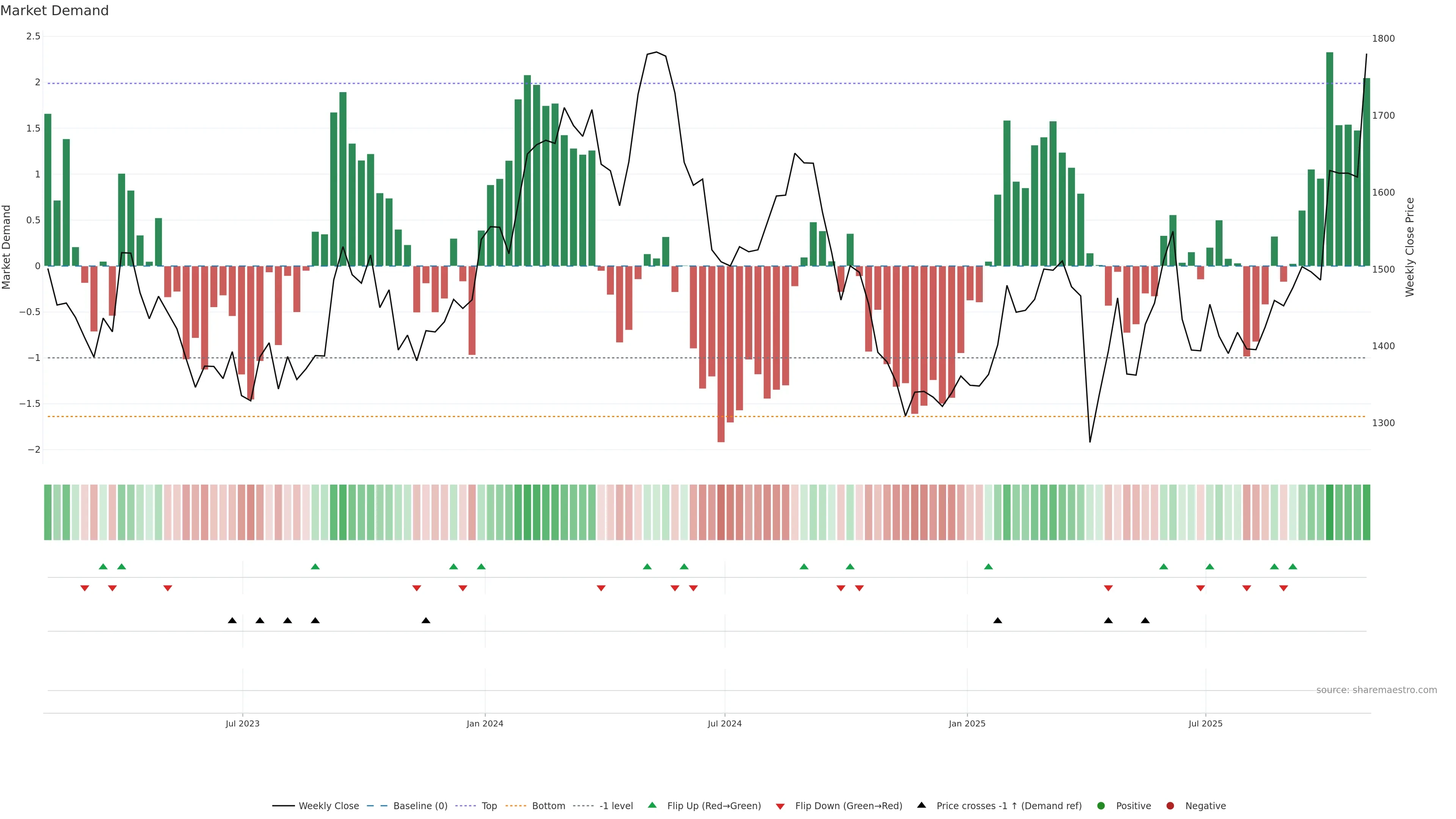This screenshot has height=819, width=1456.
Task: Click green Flip Up legend triangle
Action: click(x=652, y=805)
